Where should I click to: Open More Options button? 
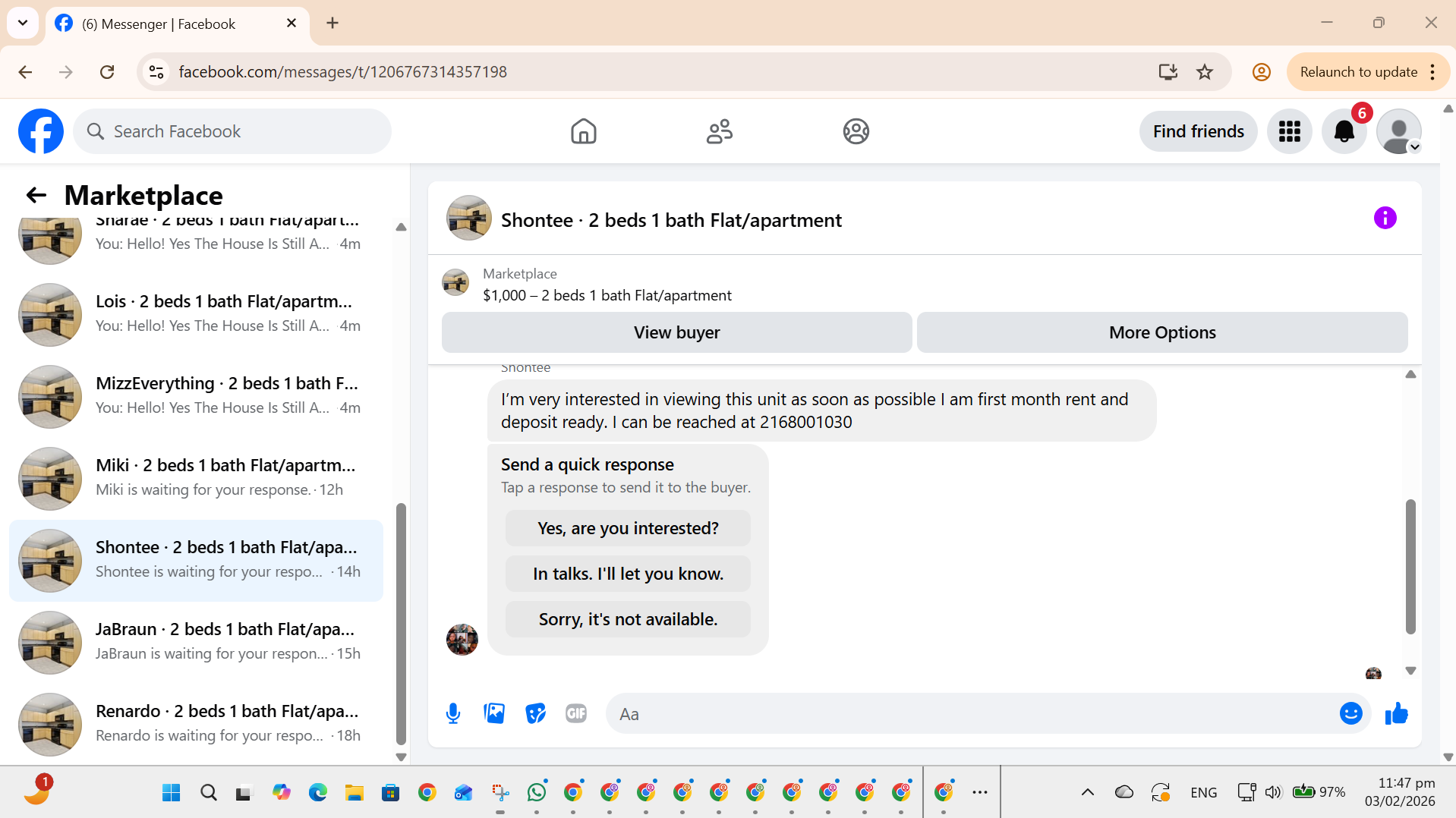tap(1162, 332)
